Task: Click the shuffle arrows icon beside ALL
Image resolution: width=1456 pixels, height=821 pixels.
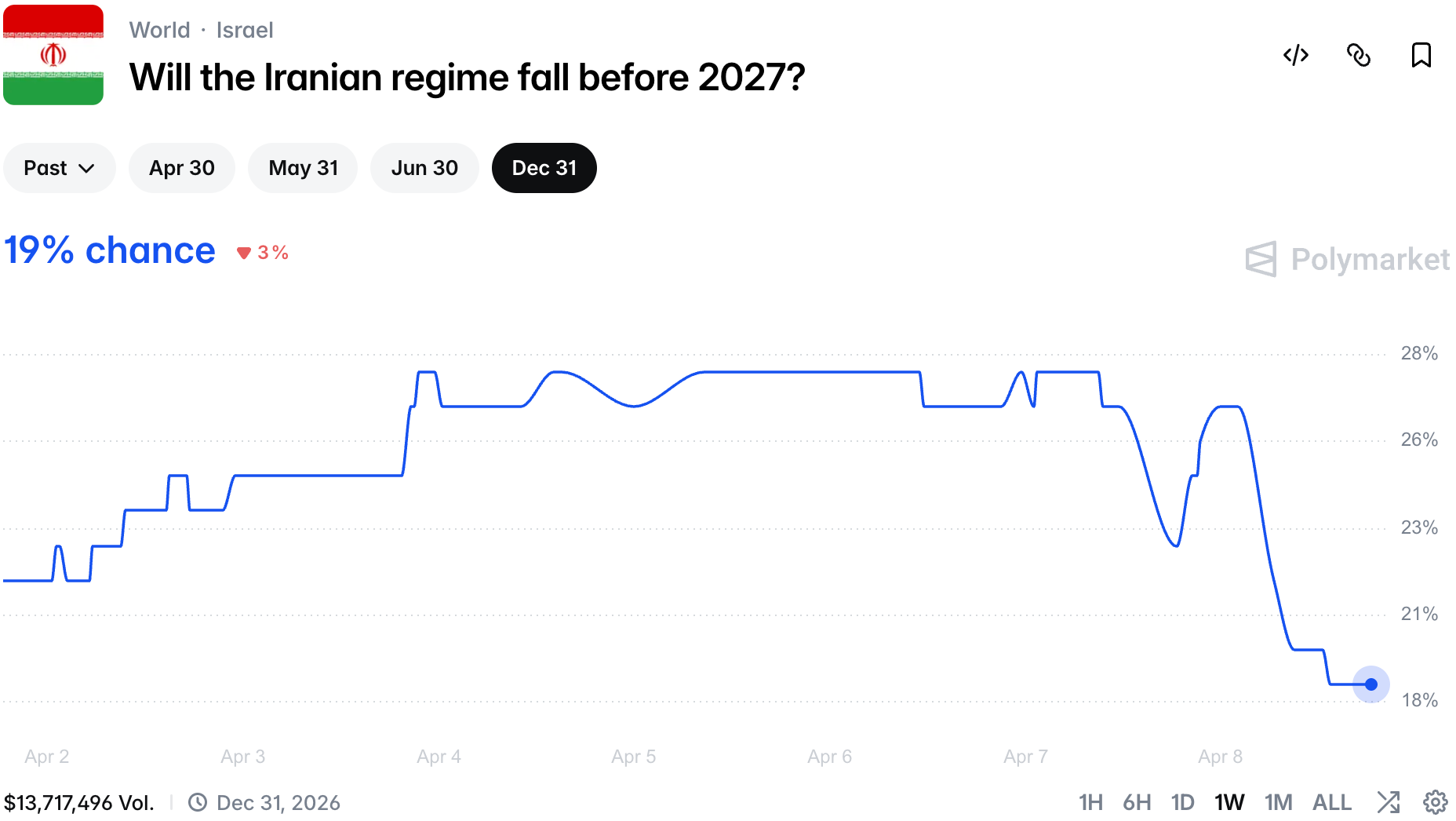Action: (x=1388, y=802)
